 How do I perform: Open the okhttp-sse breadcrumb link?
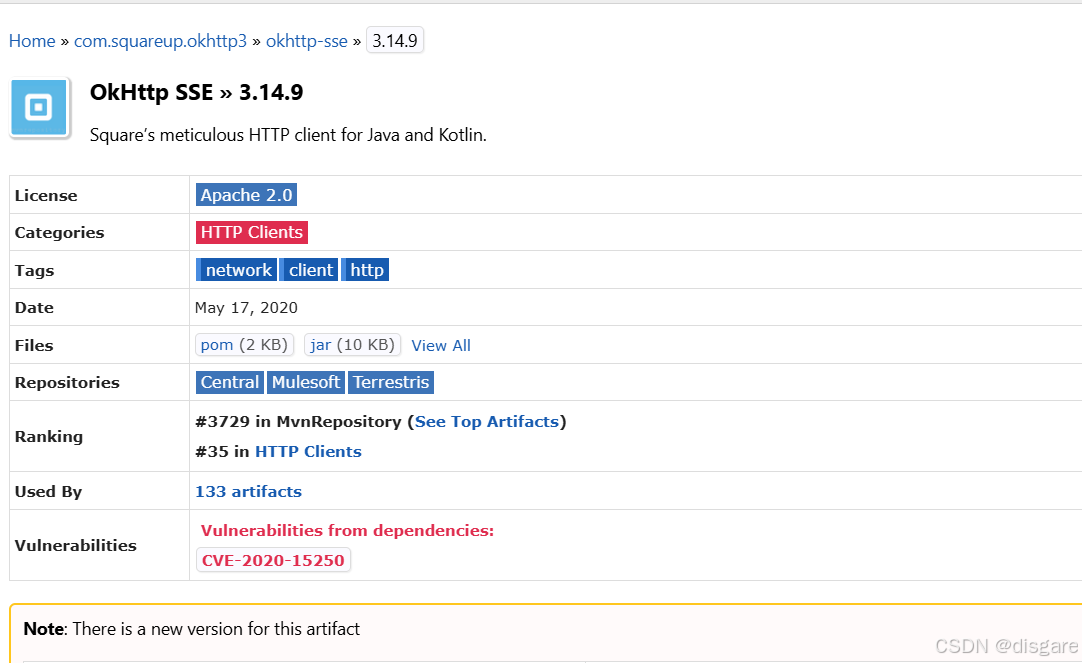point(307,41)
